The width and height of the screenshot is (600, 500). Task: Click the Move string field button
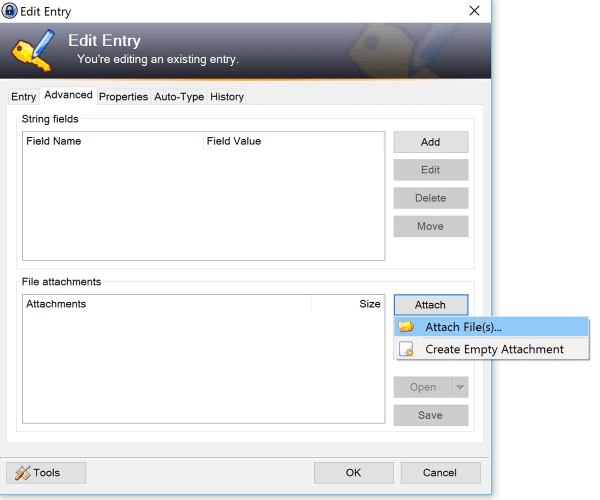point(431,226)
